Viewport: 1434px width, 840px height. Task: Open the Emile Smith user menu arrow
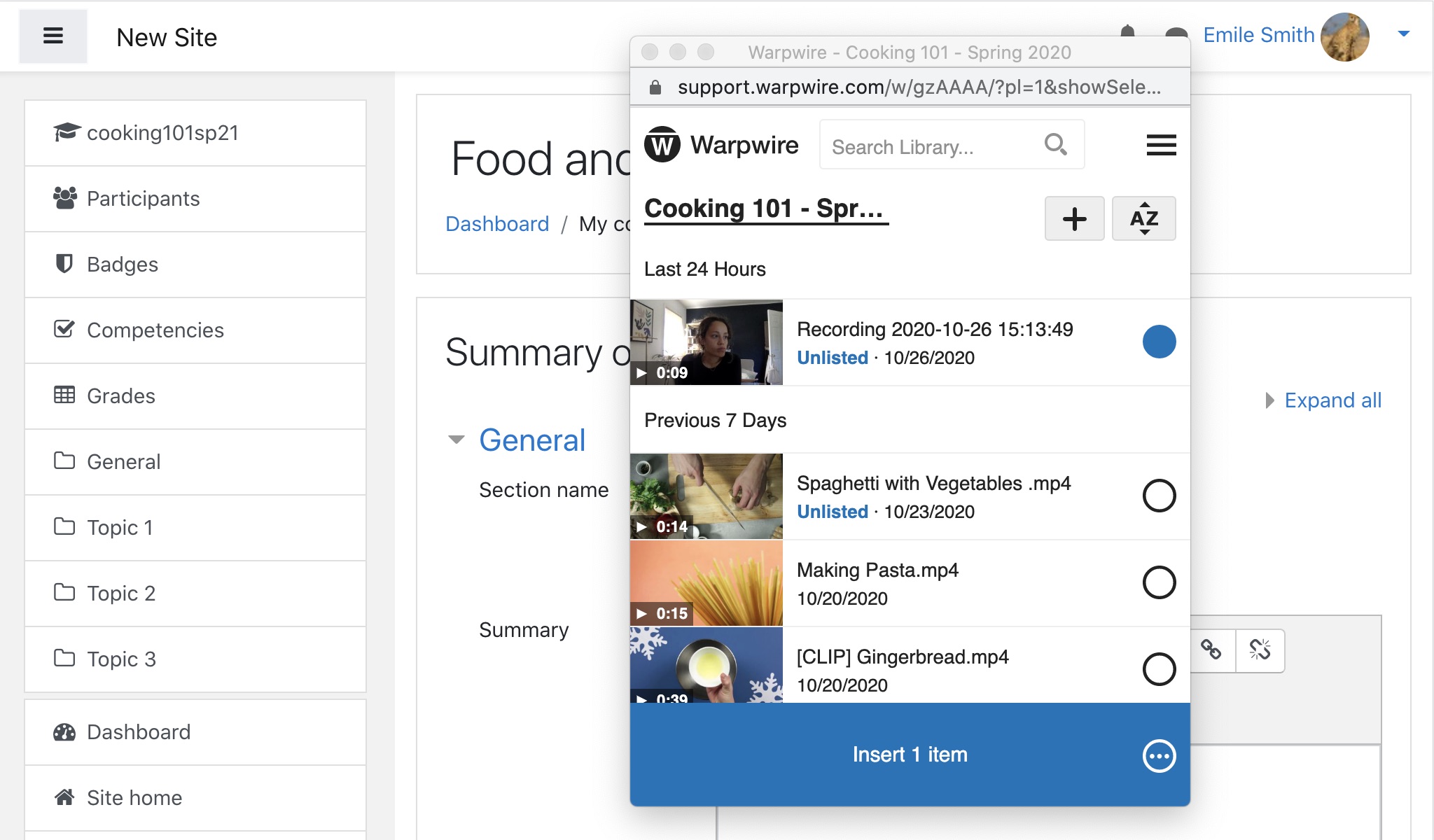point(1403,34)
